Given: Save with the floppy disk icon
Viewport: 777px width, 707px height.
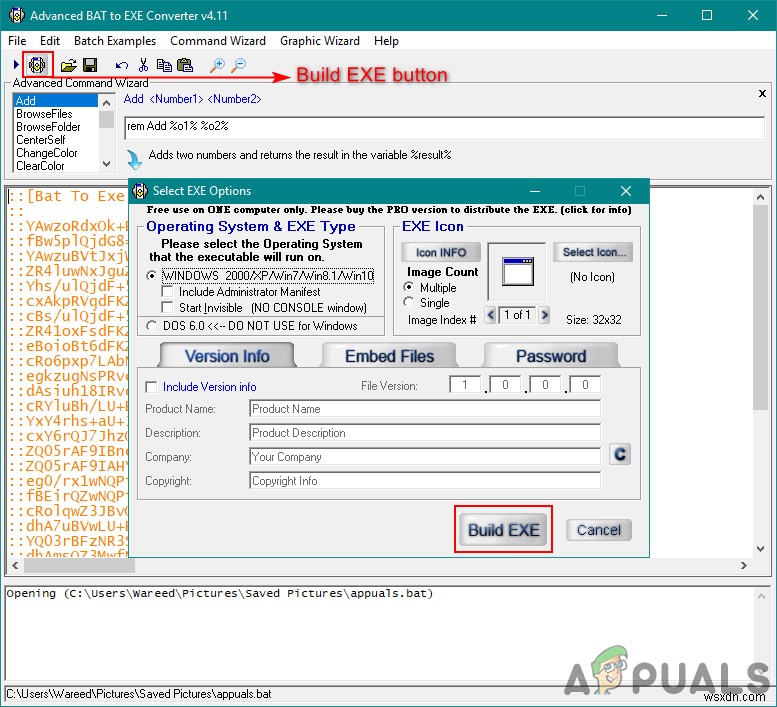Looking at the screenshot, I should pos(90,65).
